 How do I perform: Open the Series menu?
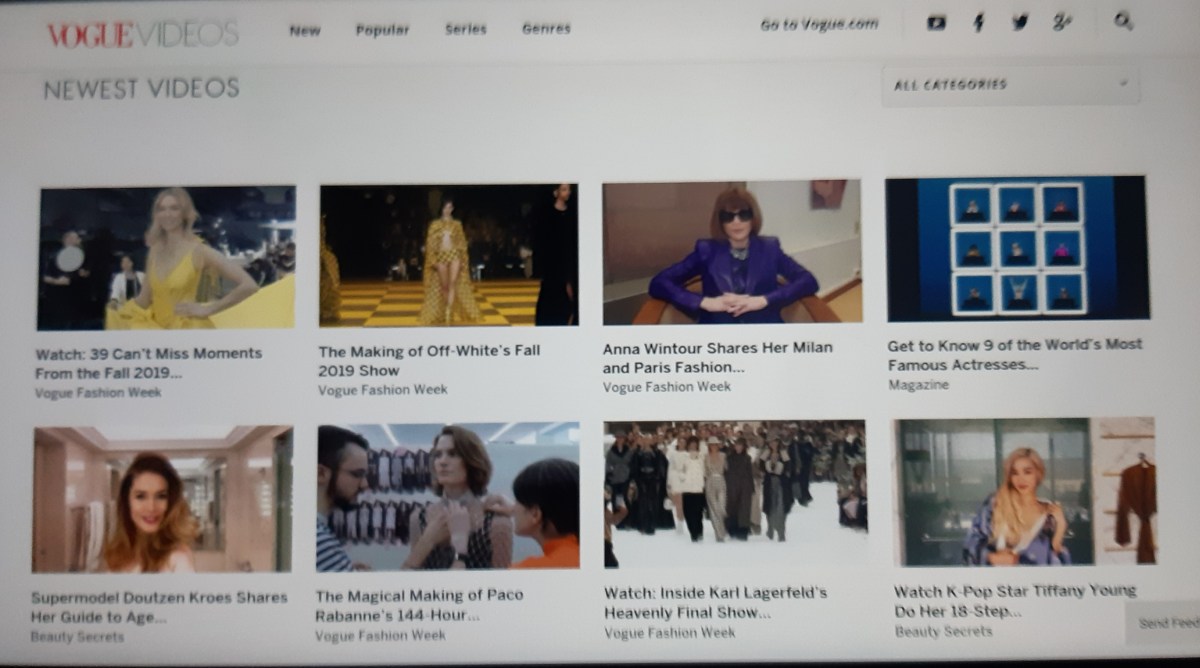pyautogui.click(x=465, y=29)
